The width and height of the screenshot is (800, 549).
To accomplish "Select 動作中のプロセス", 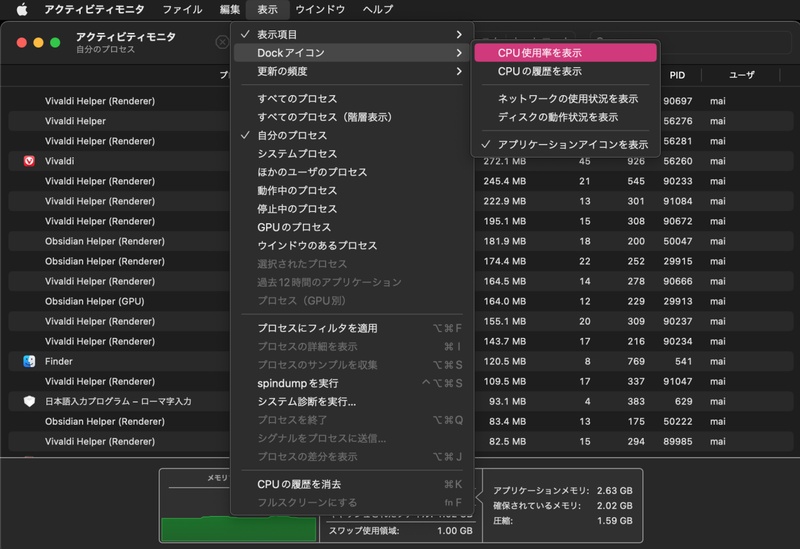I will 352,190.
